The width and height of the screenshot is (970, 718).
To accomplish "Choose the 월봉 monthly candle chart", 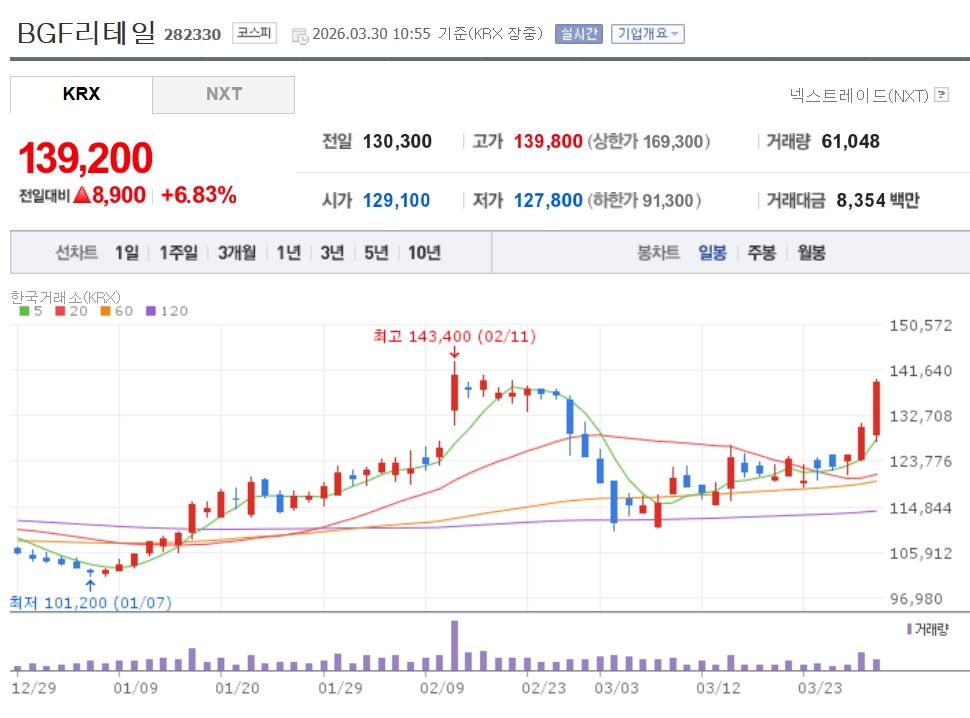I will (x=811, y=253).
